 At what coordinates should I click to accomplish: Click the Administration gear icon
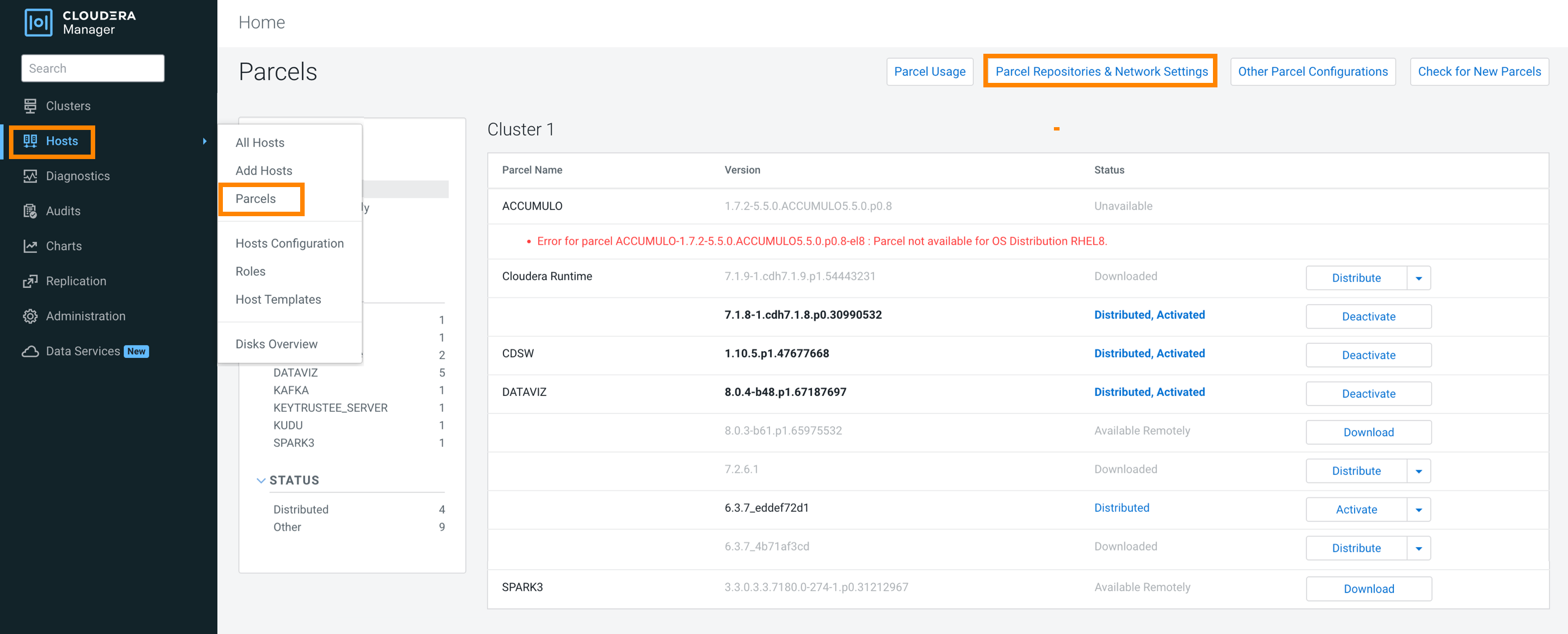tap(30, 316)
